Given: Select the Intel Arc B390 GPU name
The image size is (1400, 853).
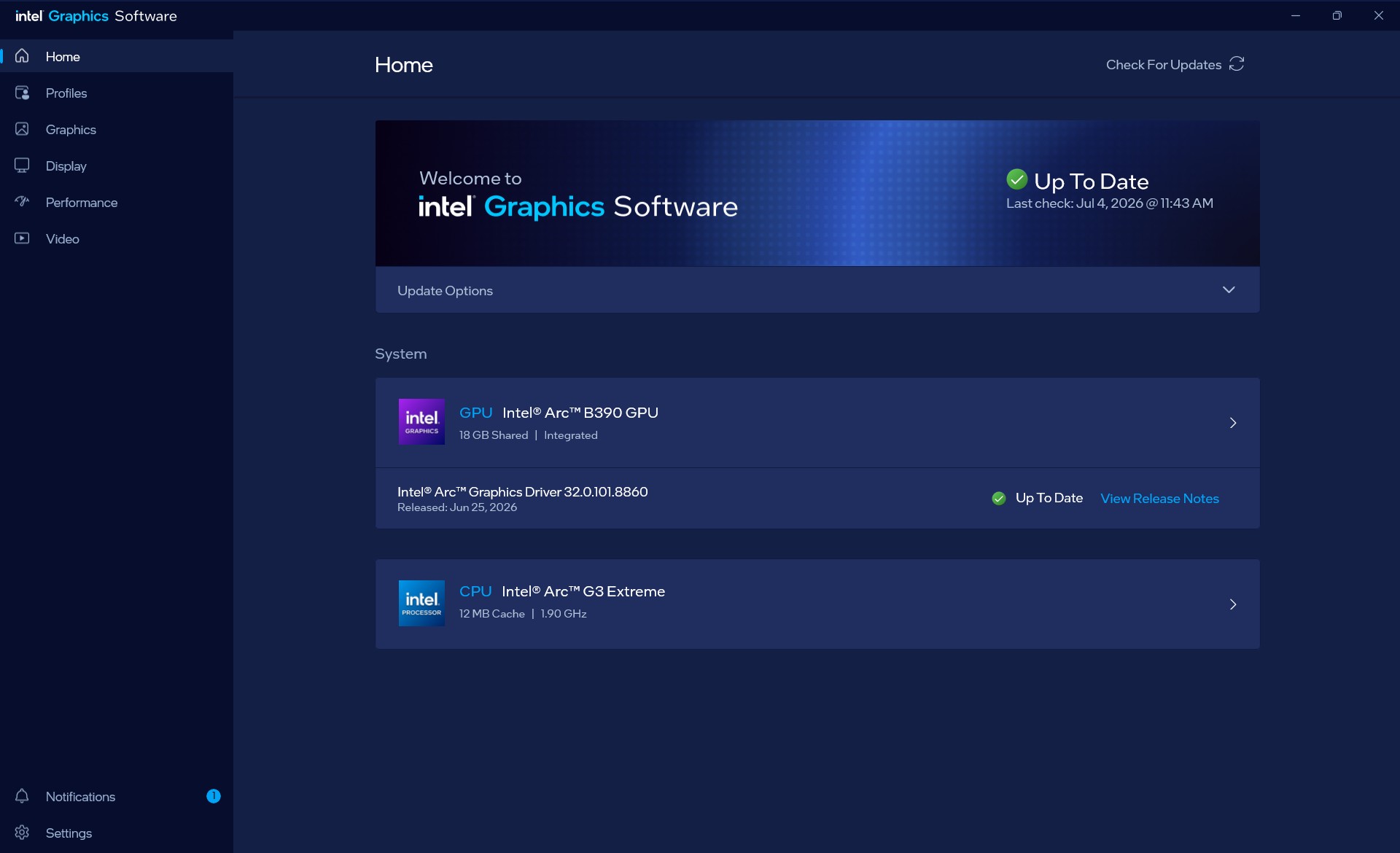Looking at the screenshot, I should coord(580,413).
